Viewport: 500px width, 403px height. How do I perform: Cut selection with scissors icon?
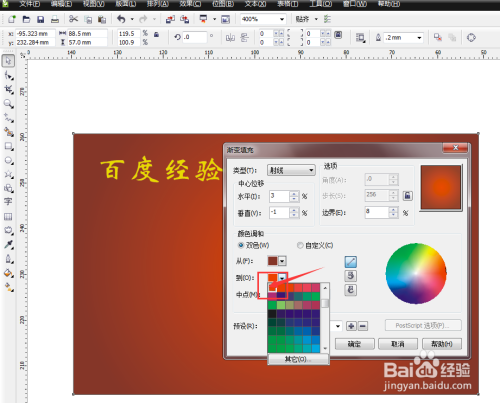(73, 19)
